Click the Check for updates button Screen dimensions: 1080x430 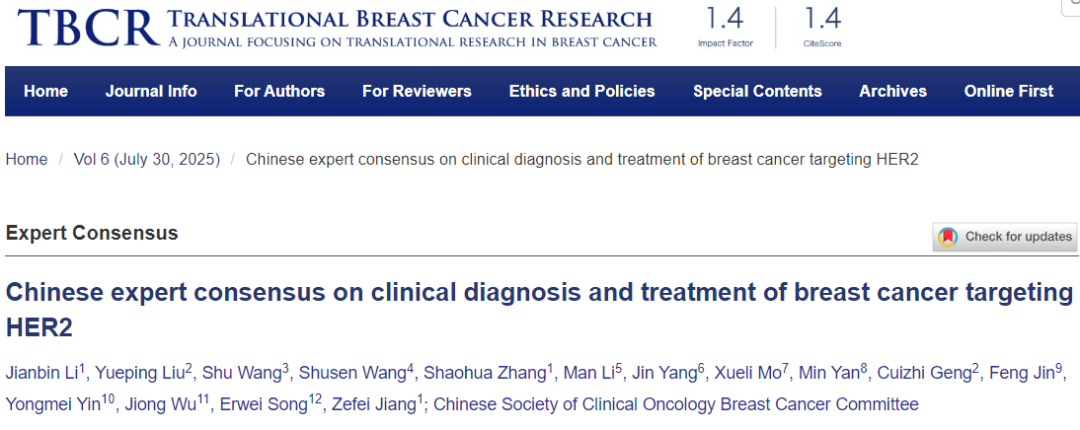pyautogui.click(x=1006, y=237)
